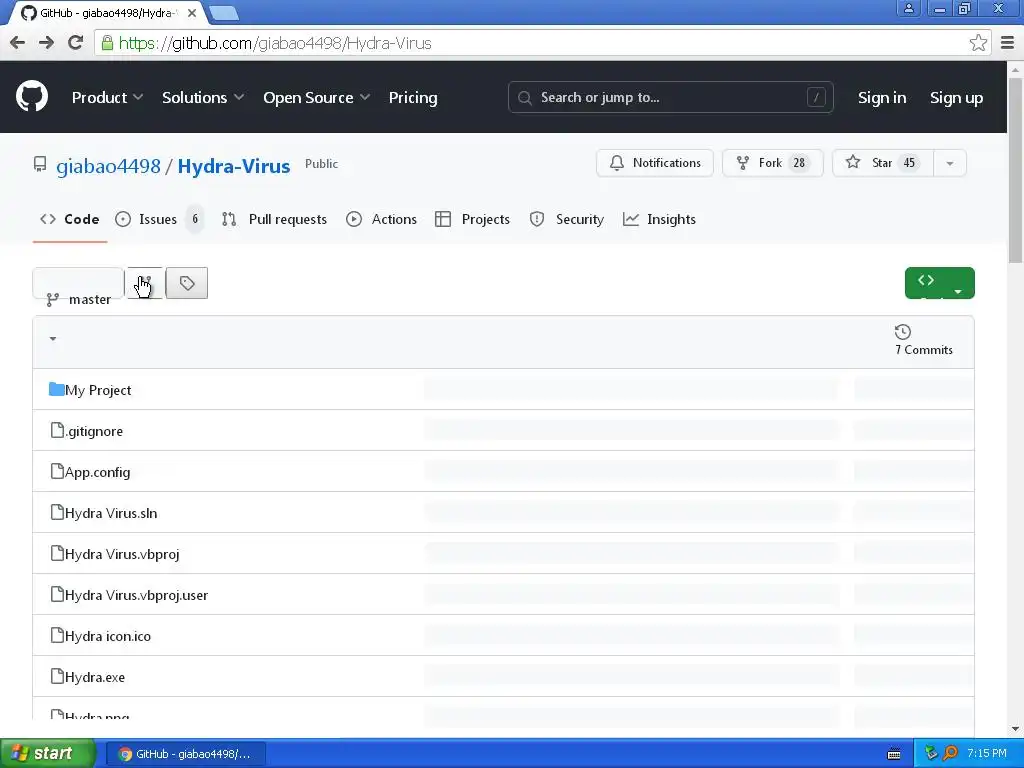The height and width of the screenshot is (768, 1024).
Task: Open the branches icon button next to master
Action: click(x=144, y=283)
